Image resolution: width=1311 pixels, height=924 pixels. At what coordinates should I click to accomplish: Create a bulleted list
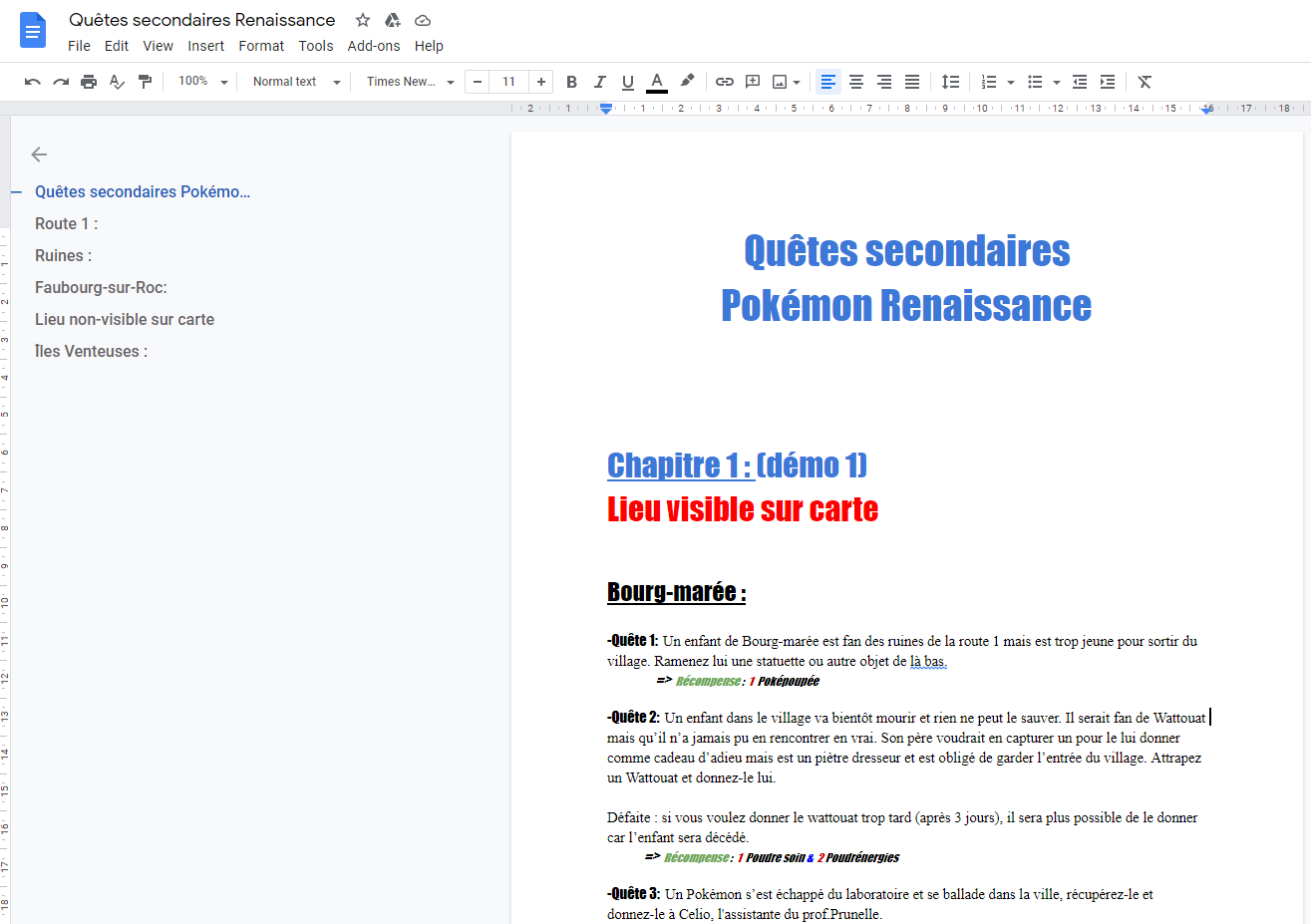1035,82
